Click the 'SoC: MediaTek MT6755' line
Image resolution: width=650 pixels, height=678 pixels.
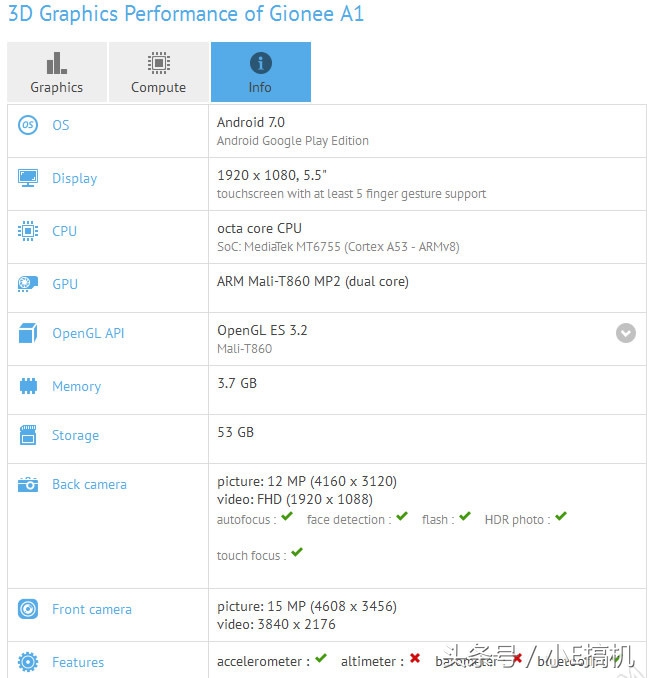[x=338, y=247]
